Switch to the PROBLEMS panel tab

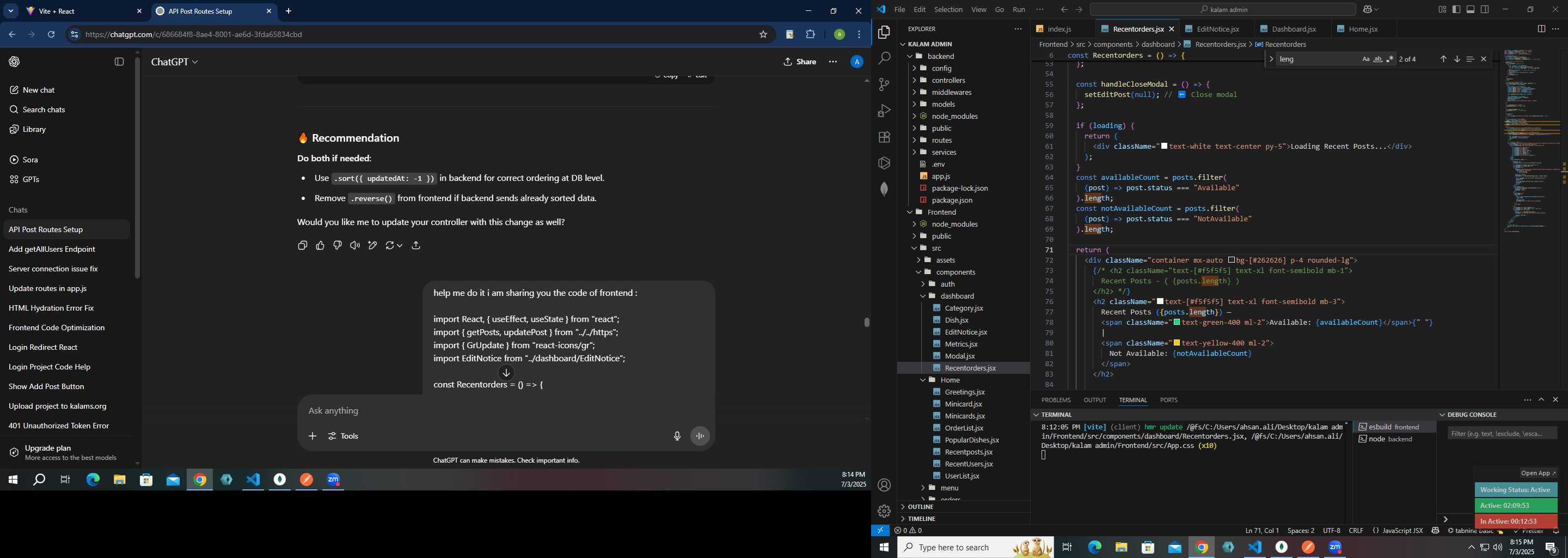pyautogui.click(x=1056, y=400)
